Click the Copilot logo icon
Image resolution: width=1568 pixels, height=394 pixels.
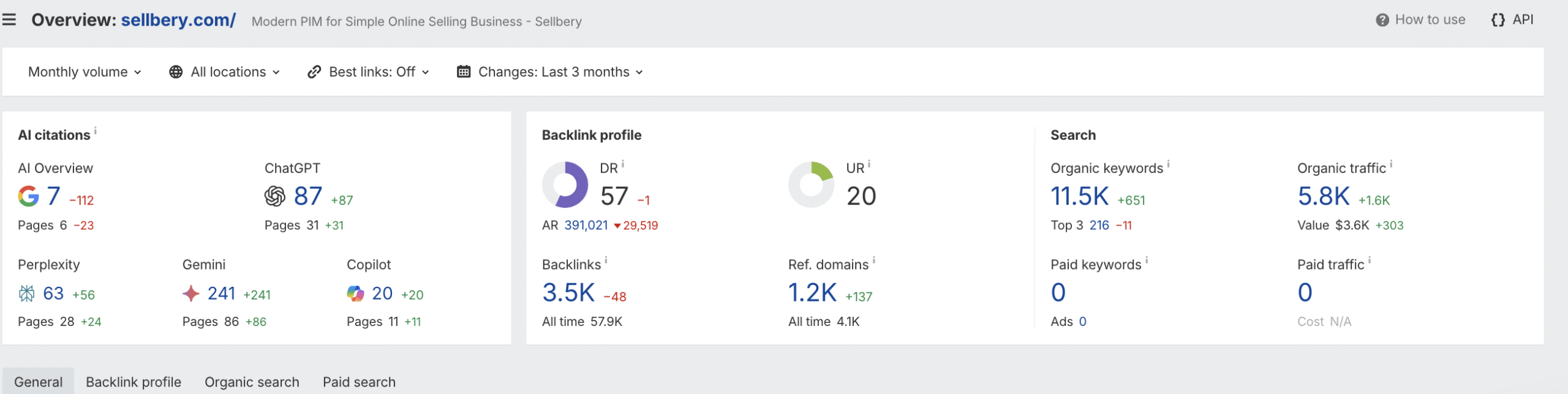[355, 294]
